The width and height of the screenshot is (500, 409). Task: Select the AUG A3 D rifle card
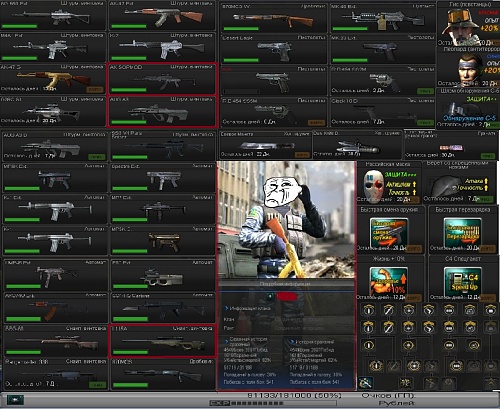[55, 147]
